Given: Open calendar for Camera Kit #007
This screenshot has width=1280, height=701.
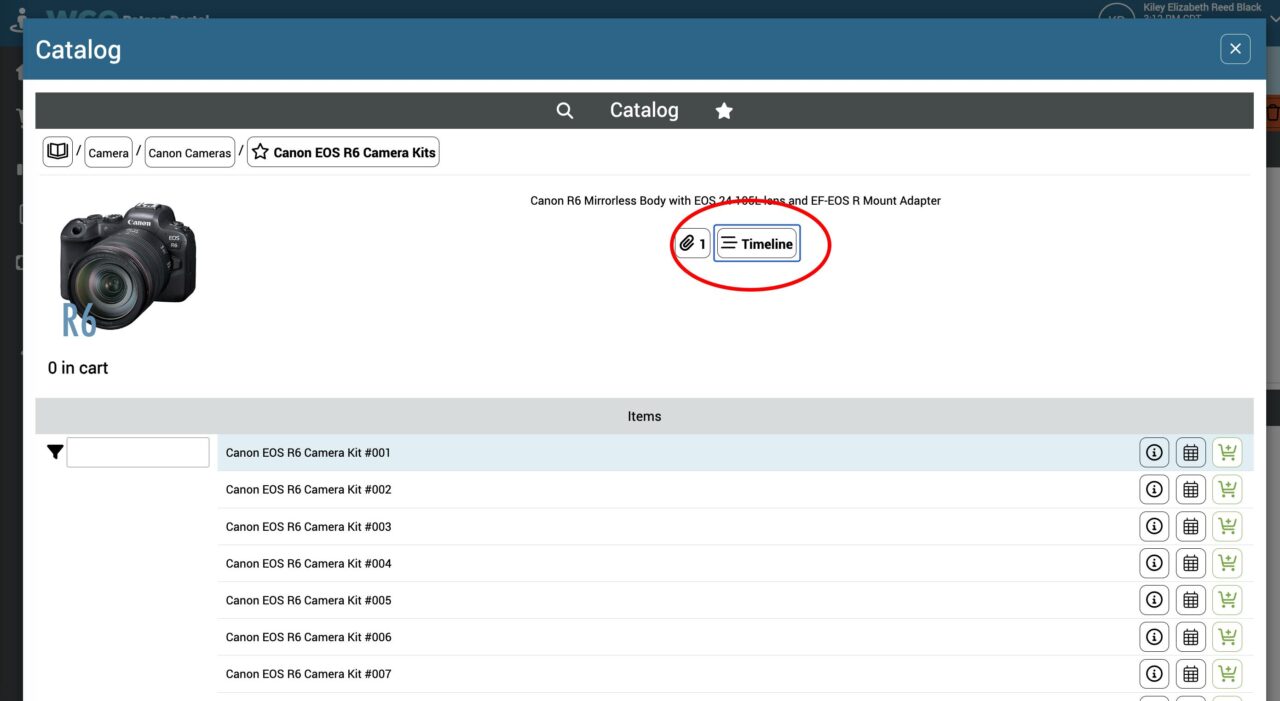Looking at the screenshot, I should point(1190,674).
